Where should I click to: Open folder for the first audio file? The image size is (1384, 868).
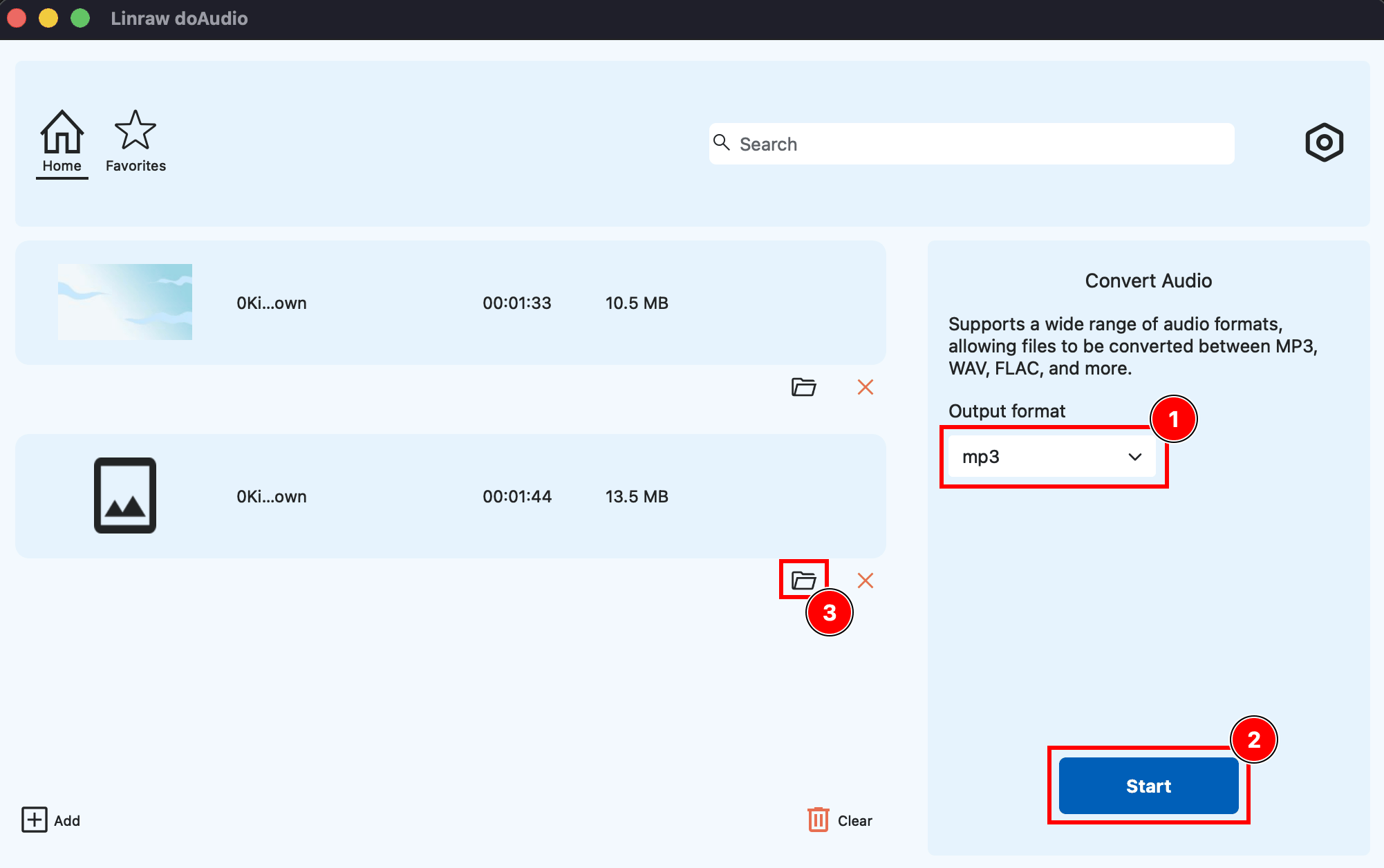tap(803, 387)
